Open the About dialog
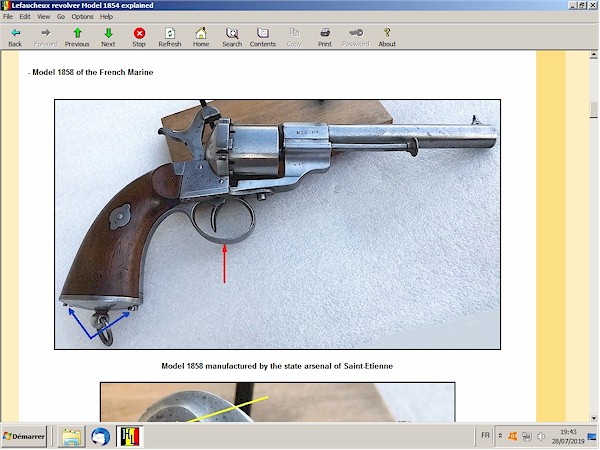This screenshot has width=600, height=450. coord(387,38)
